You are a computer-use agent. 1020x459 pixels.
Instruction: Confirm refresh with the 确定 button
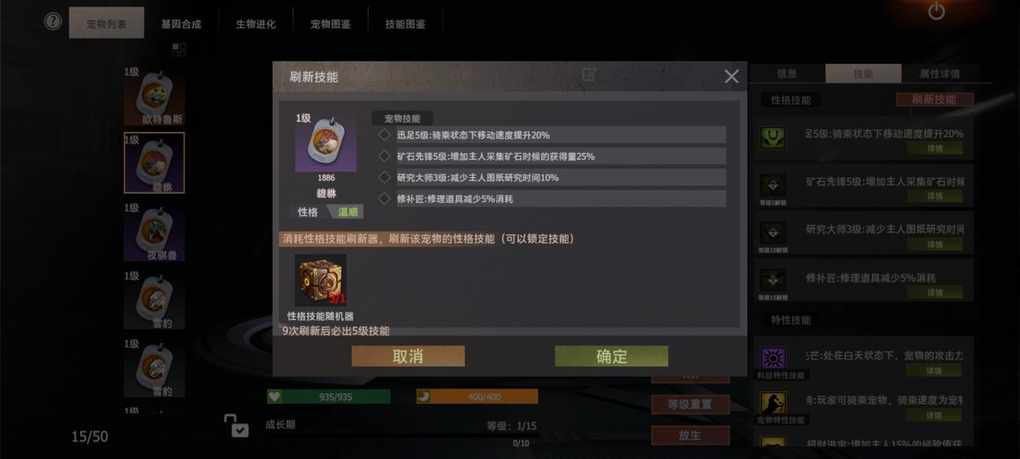coord(611,356)
